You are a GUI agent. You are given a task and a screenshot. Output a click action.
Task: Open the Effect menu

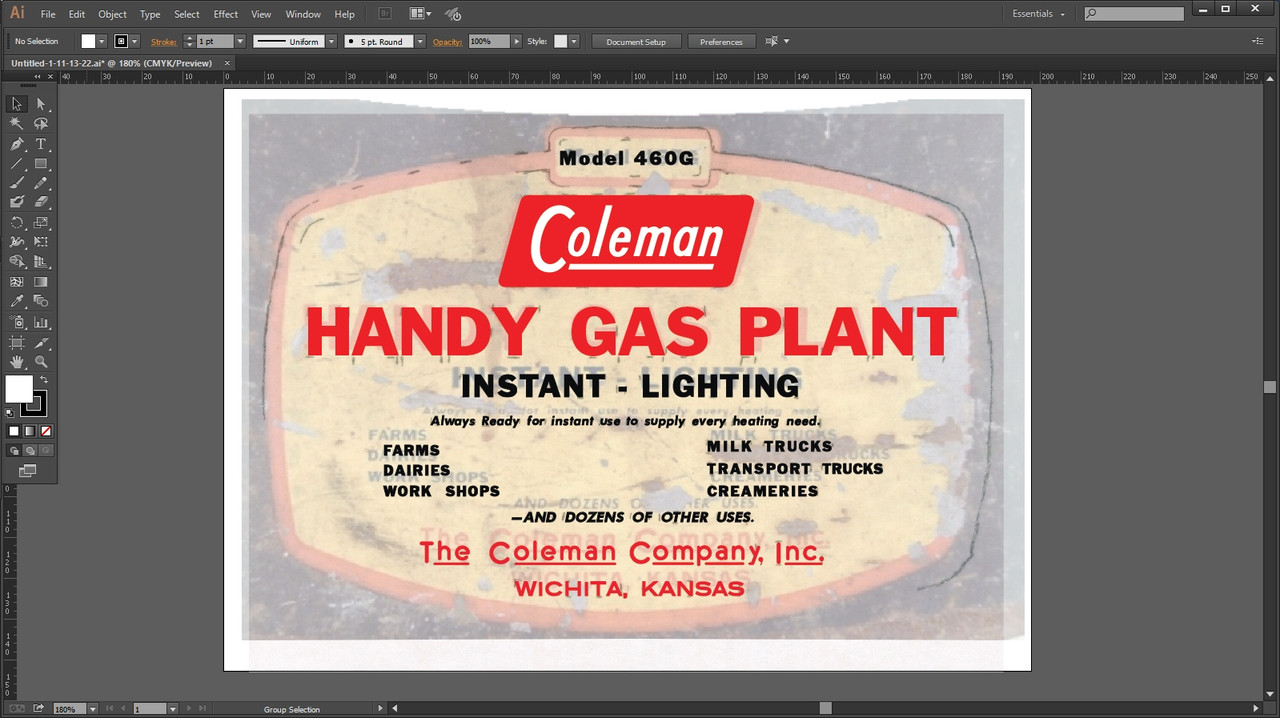(226, 14)
